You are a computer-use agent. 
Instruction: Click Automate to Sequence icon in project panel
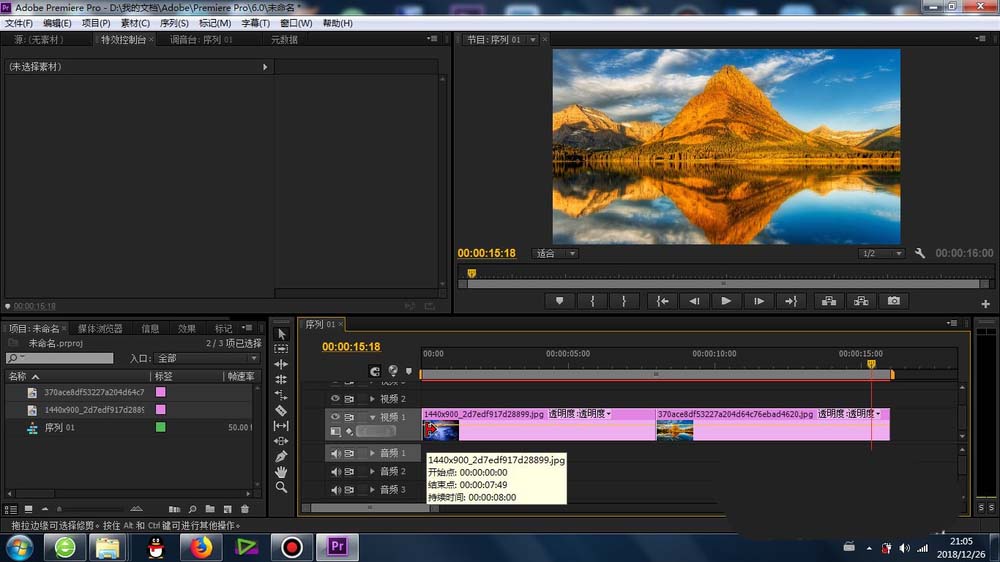(174, 509)
